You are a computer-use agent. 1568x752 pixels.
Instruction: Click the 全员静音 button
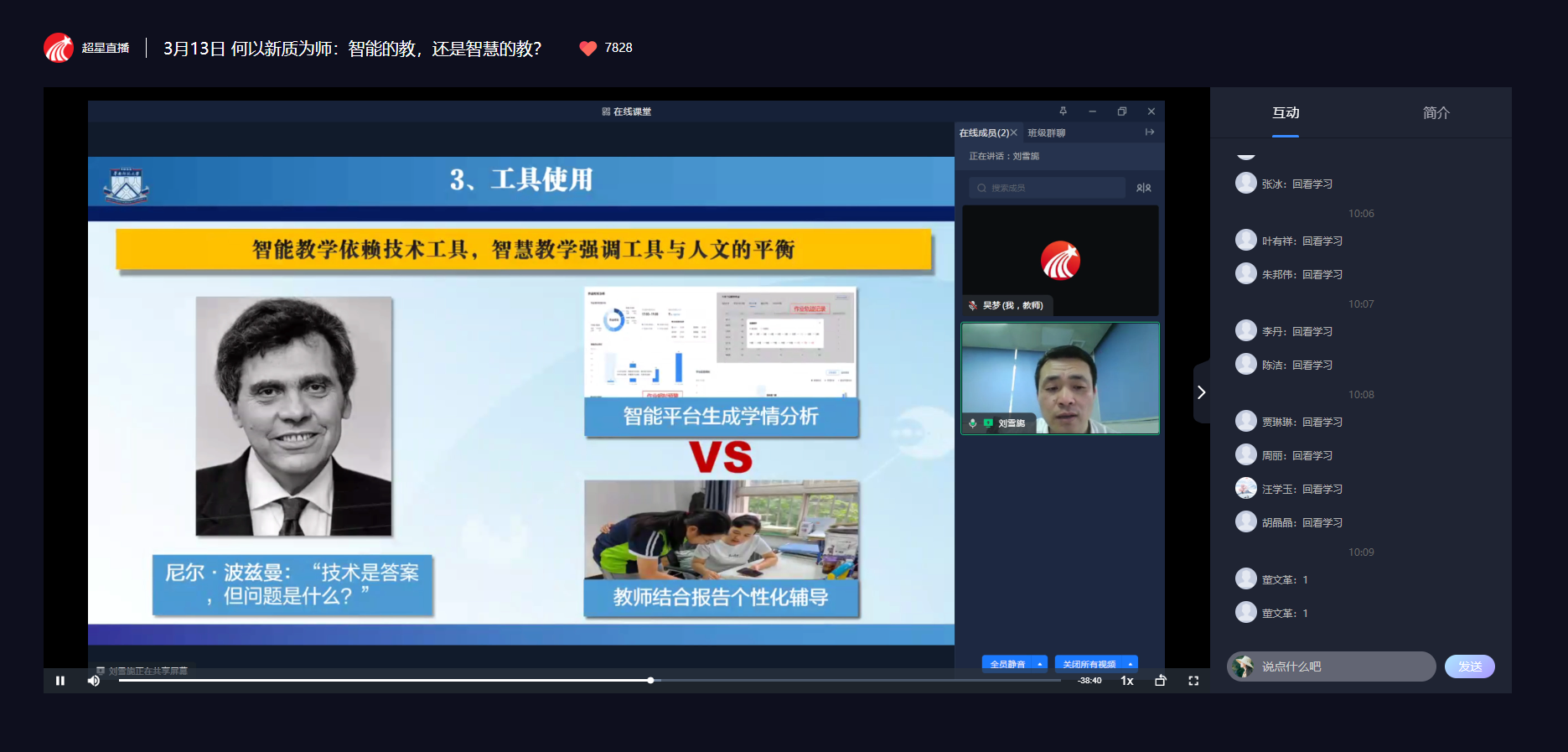point(1008,664)
